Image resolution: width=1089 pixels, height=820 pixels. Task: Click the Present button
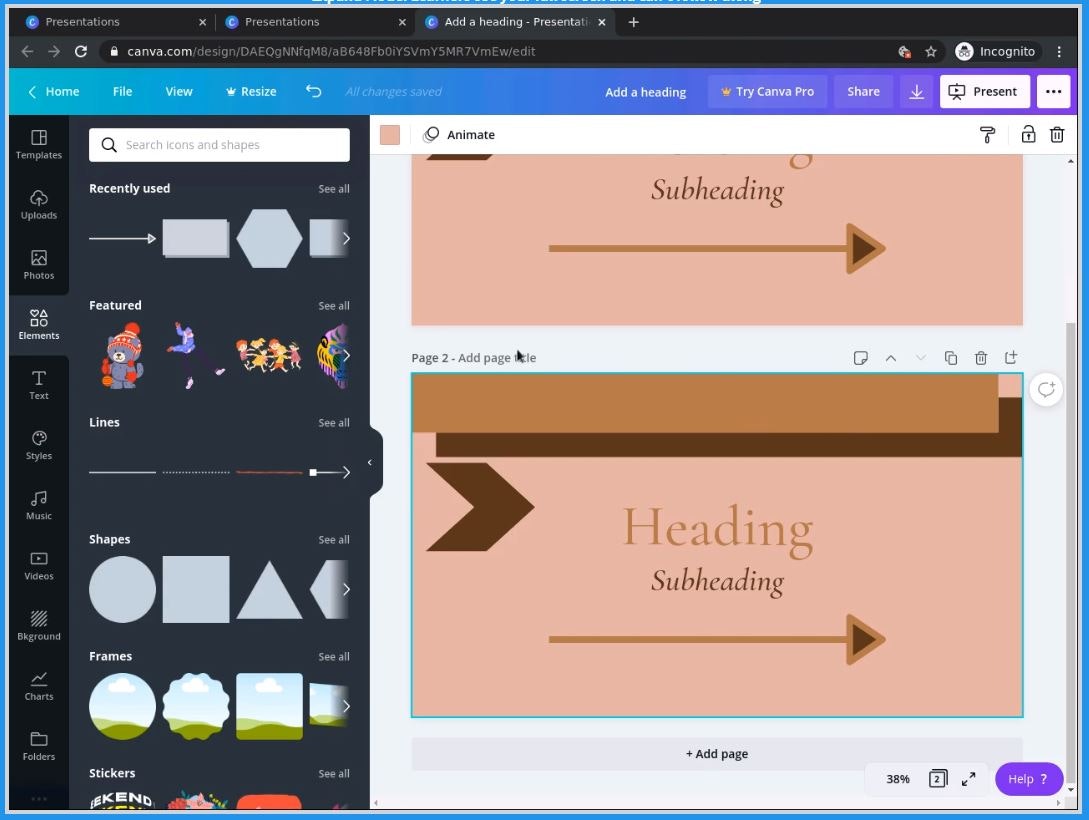(x=985, y=92)
